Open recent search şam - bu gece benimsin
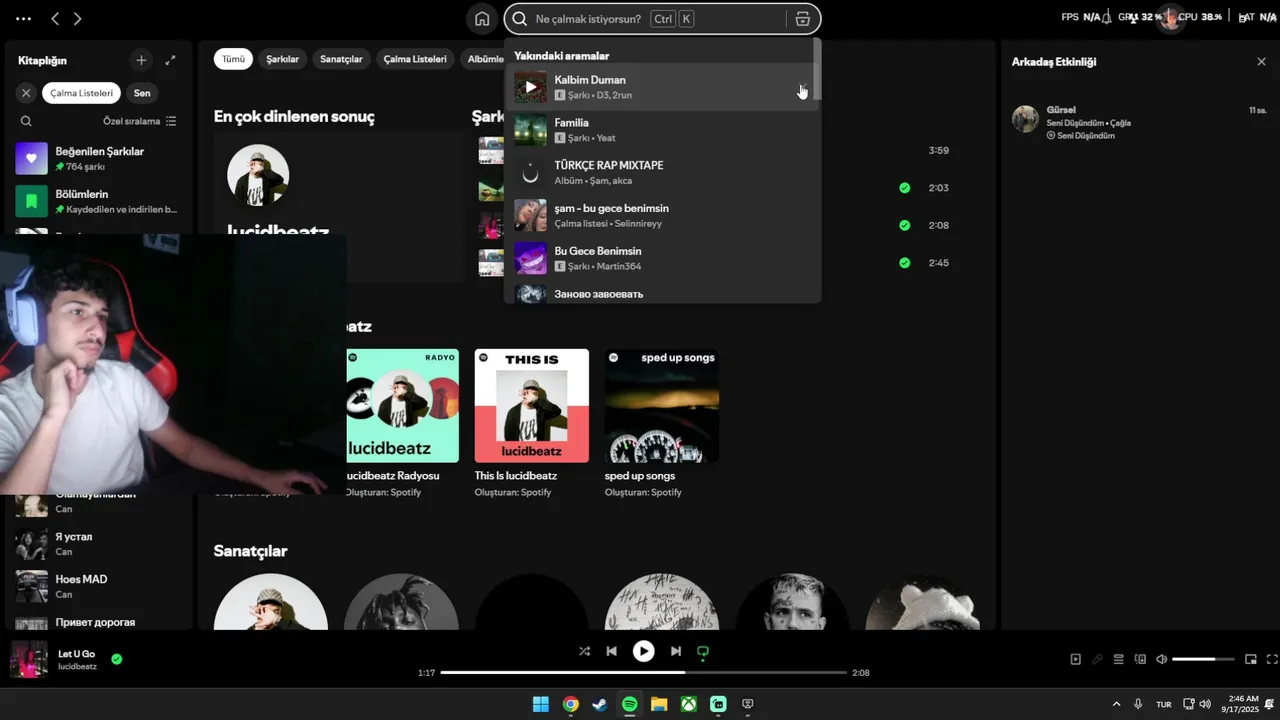1280x720 pixels. (660, 215)
